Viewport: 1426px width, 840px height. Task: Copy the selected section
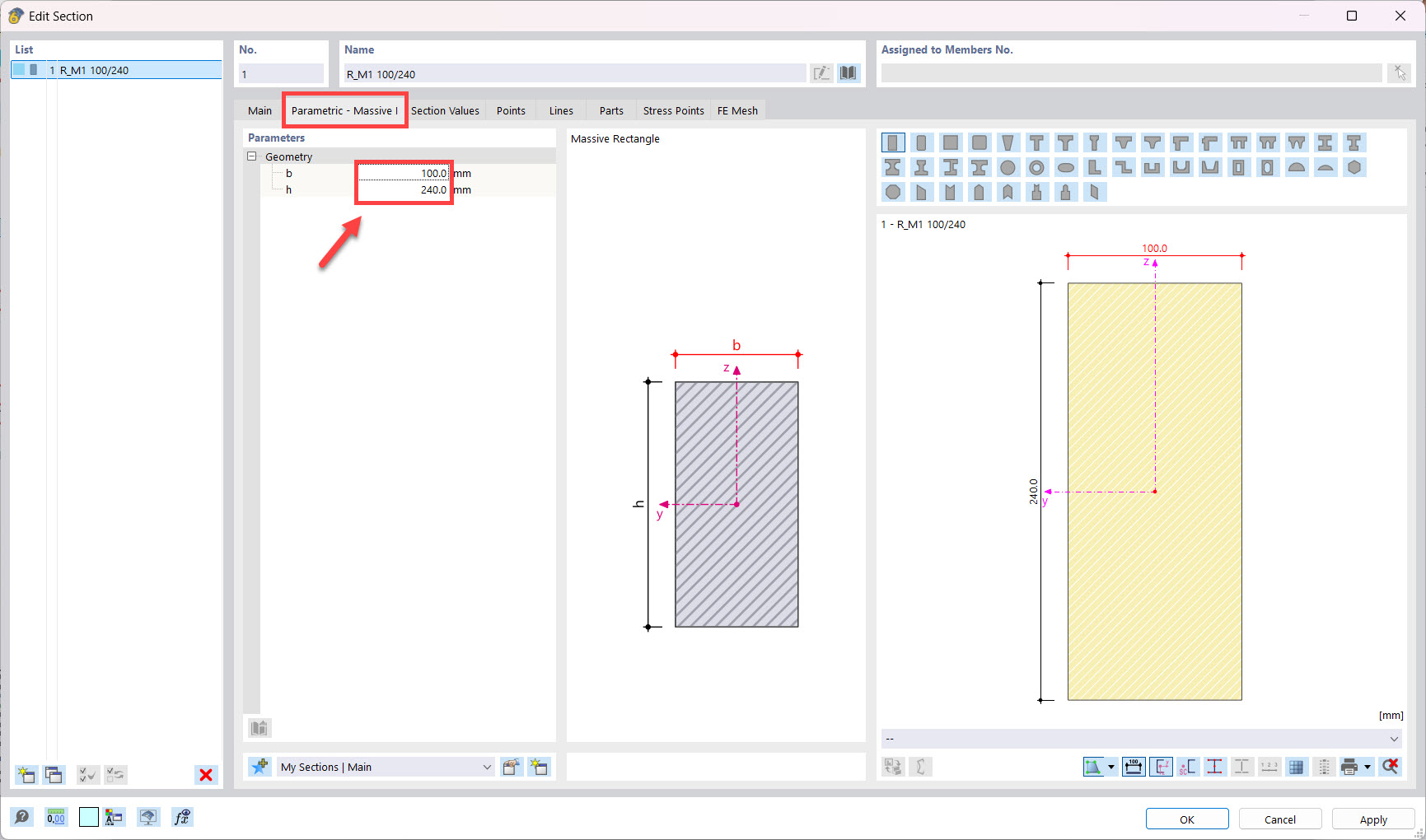pyautogui.click(x=54, y=775)
